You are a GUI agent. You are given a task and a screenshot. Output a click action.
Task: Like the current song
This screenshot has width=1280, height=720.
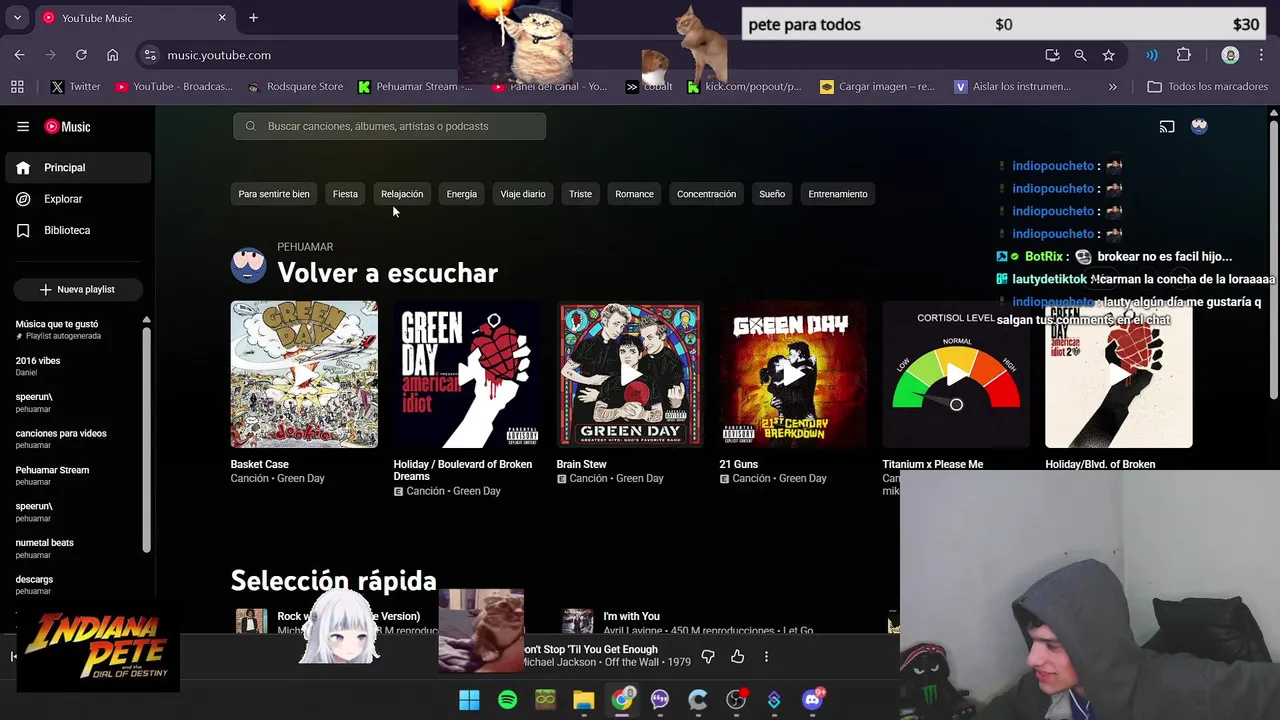click(737, 657)
